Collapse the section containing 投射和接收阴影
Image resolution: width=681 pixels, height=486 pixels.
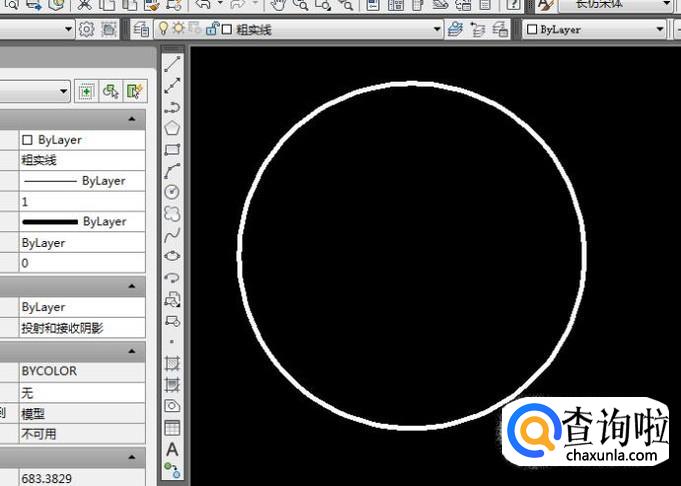(132, 286)
